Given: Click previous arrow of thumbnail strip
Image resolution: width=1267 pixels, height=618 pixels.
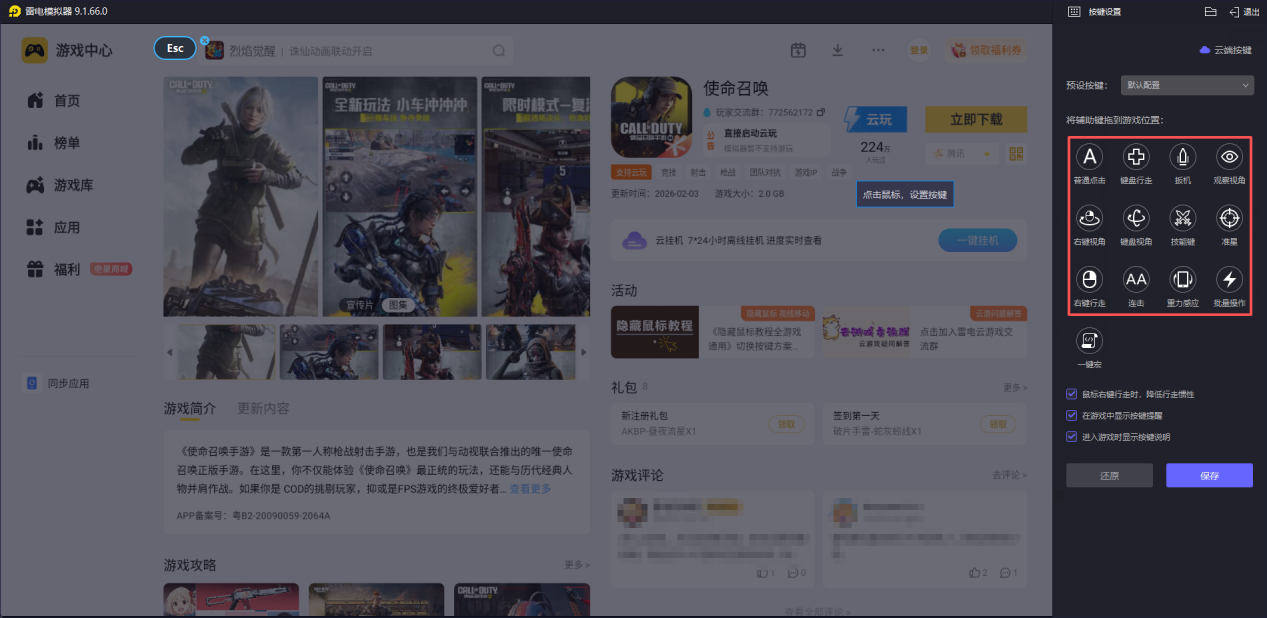Looking at the screenshot, I should click(168, 352).
